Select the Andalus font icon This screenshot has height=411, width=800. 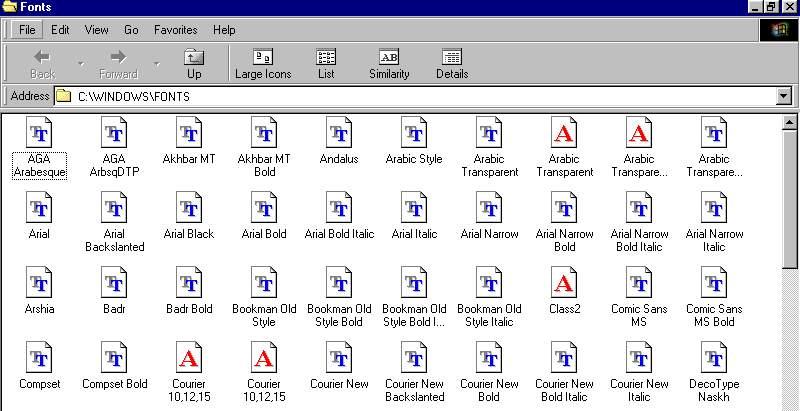pyautogui.click(x=339, y=133)
